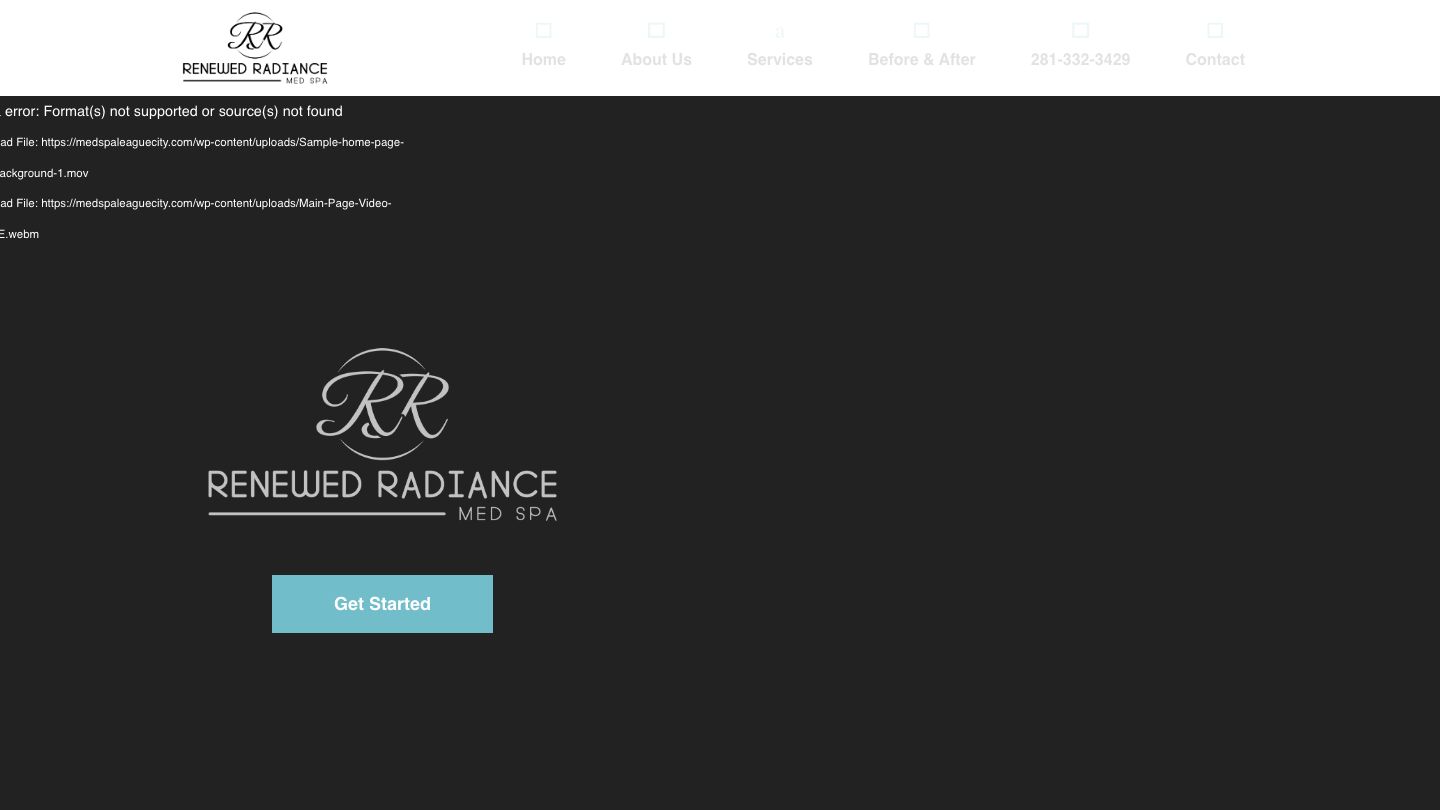The width and height of the screenshot is (1440, 810).
Task: Click the Main-Page-Video webm file link
Action: coord(196,218)
